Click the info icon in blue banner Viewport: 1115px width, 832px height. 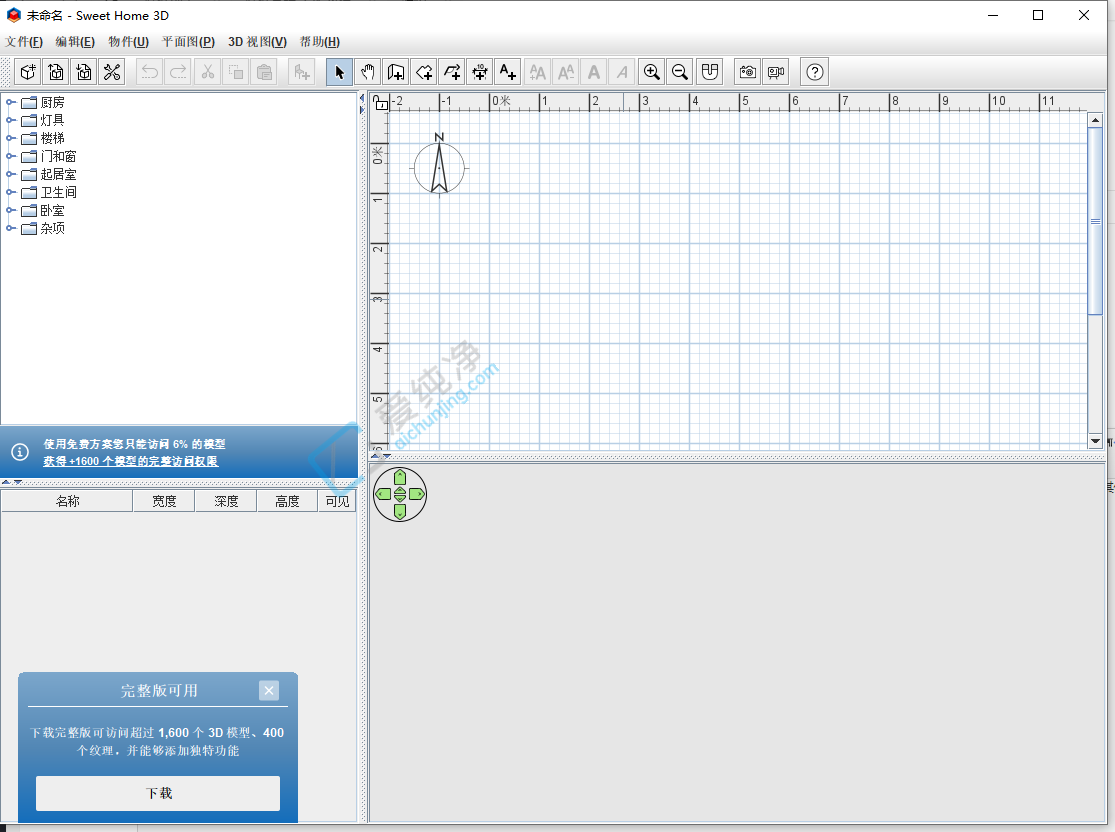click(20, 452)
